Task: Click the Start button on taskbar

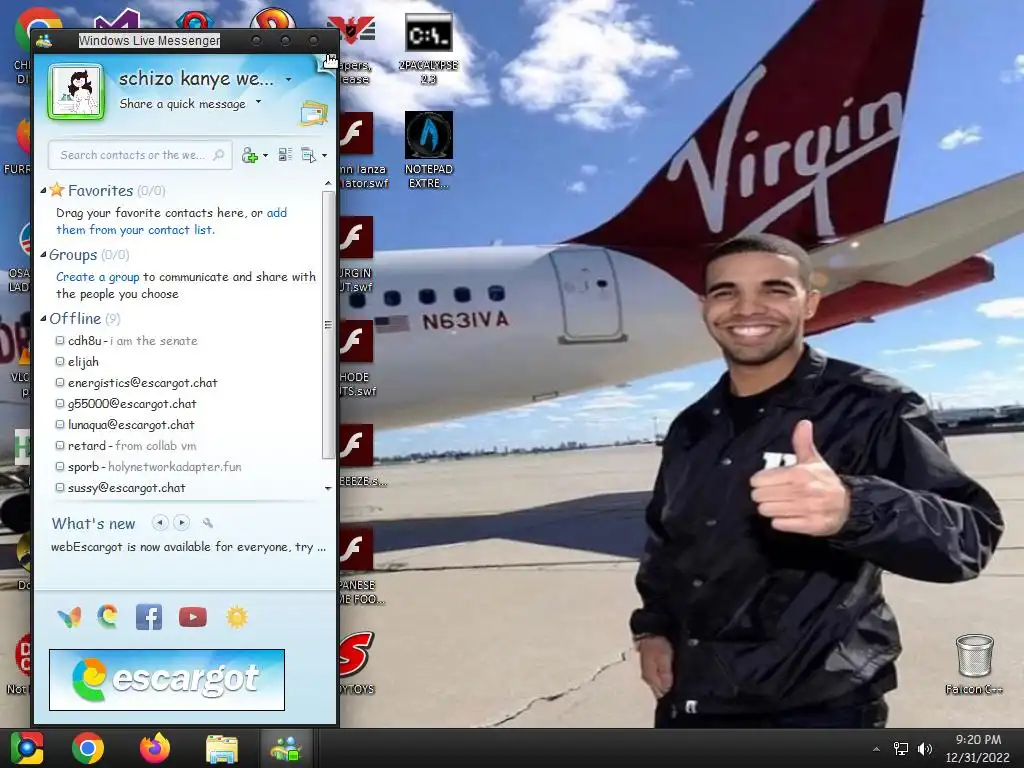Action: tap(27, 748)
